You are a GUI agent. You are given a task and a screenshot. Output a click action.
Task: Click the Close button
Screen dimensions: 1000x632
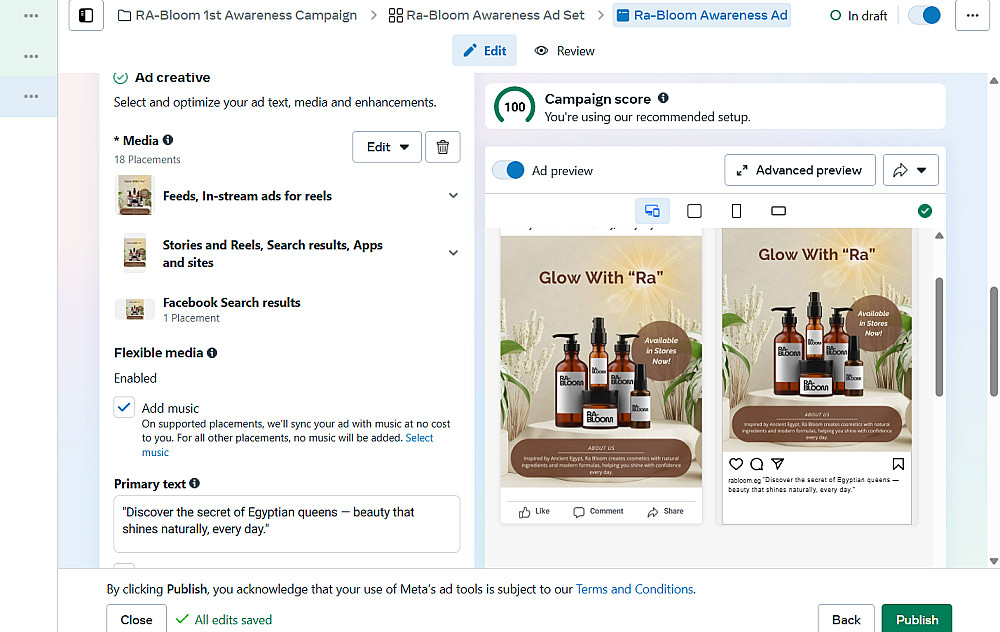click(136, 619)
